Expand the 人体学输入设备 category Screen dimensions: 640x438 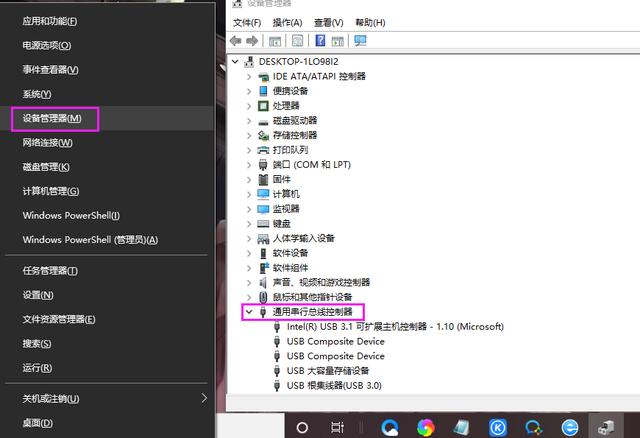click(249, 238)
